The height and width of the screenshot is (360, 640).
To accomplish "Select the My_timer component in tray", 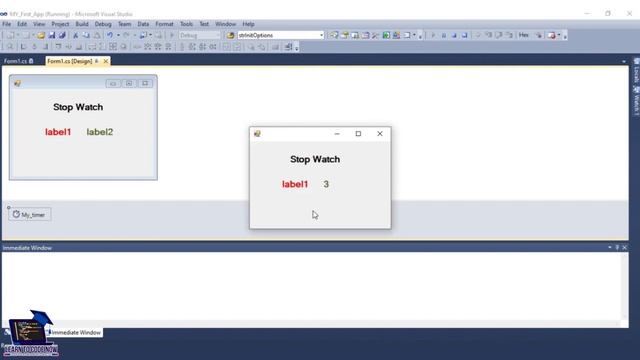I will pos(29,215).
